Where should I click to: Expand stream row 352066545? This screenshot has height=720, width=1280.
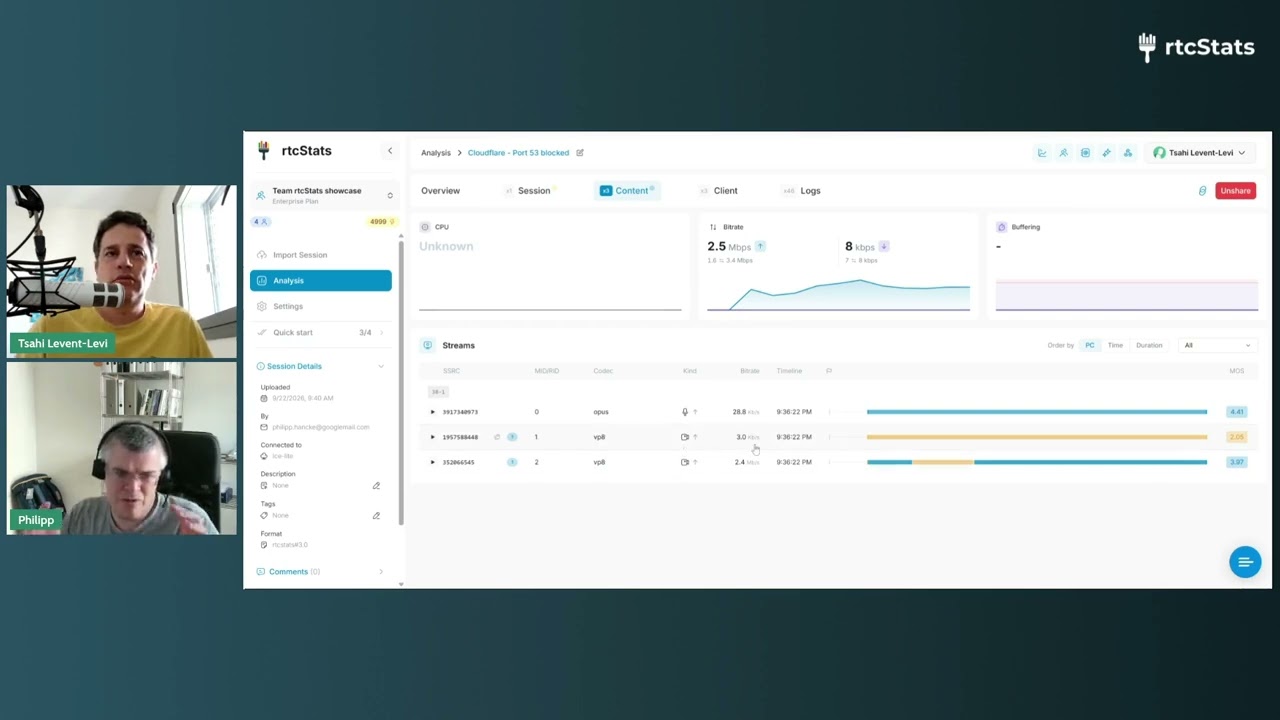433,462
